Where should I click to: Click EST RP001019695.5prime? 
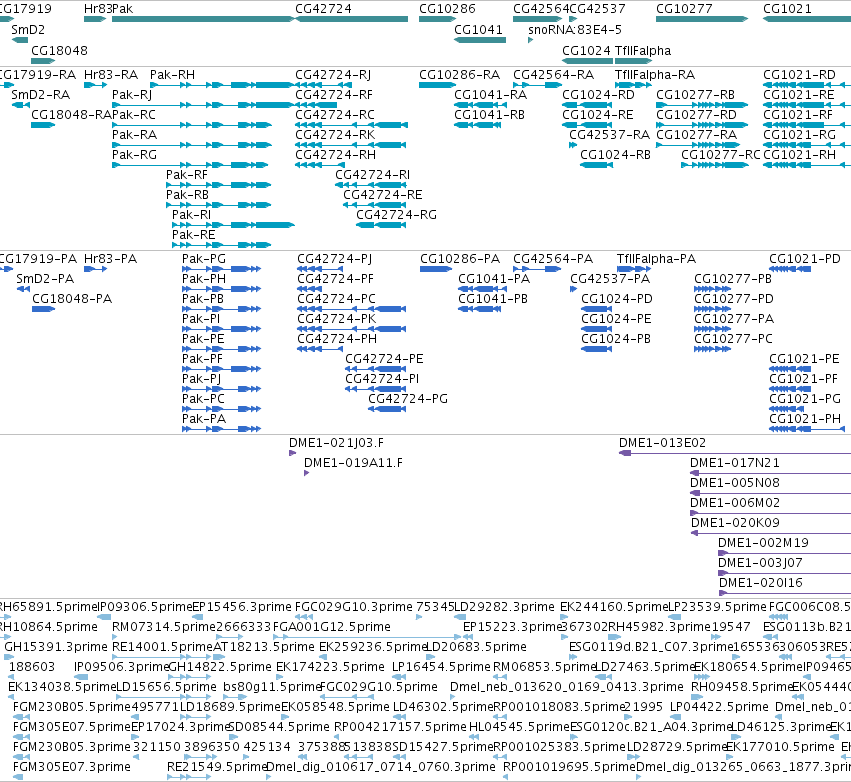click(569, 767)
